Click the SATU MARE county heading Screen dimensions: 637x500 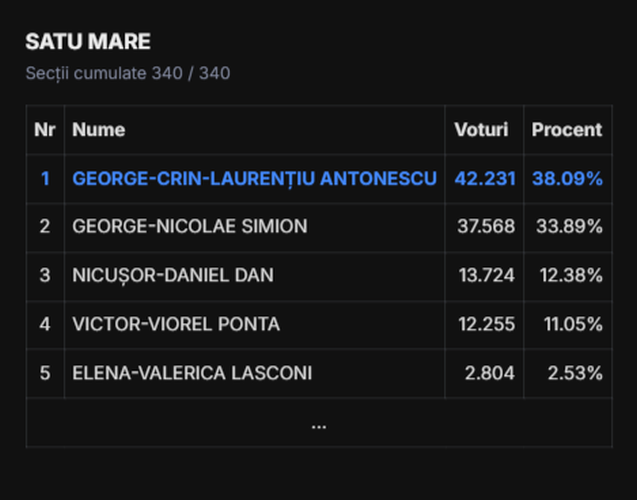coord(88,41)
